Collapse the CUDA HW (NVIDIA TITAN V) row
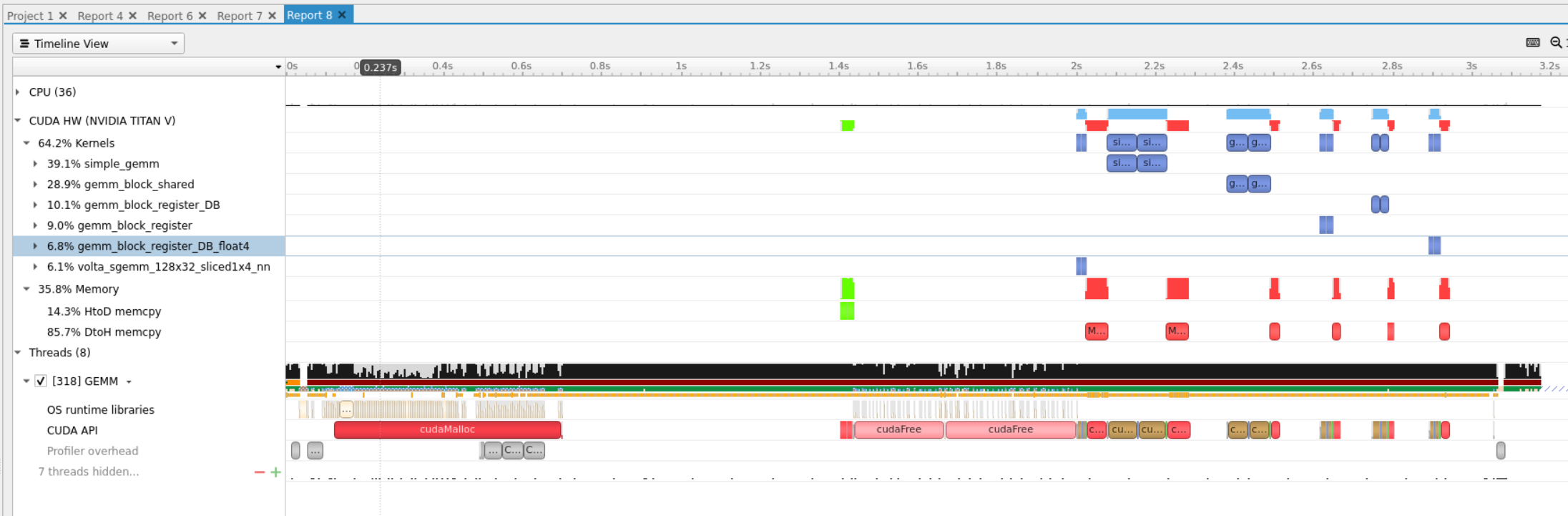The height and width of the screenshot is (516, 1568). (18, 121)
